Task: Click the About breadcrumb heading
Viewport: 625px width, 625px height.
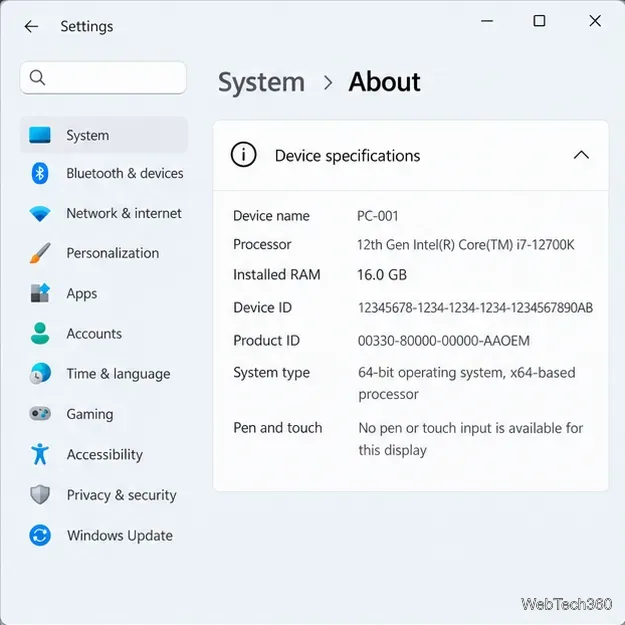Action: point(384,82)
